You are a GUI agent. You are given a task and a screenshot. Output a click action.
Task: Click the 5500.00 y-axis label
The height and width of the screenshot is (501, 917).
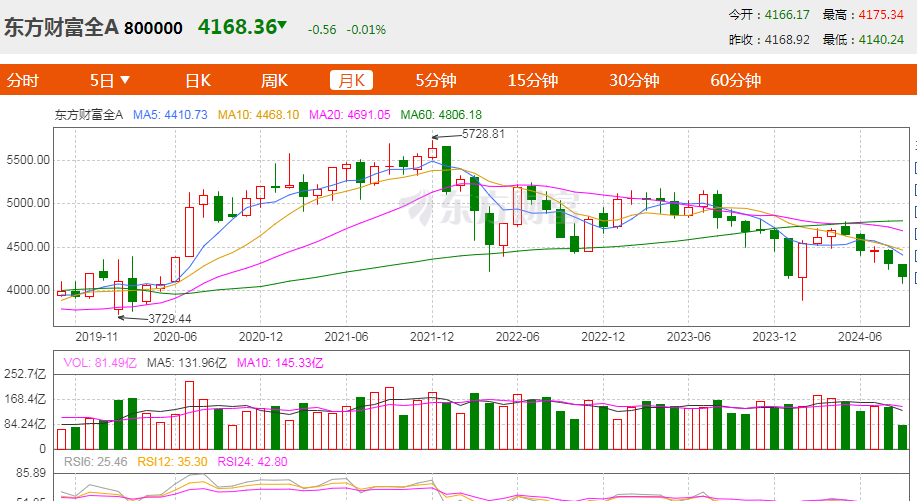tap(28, 160)
